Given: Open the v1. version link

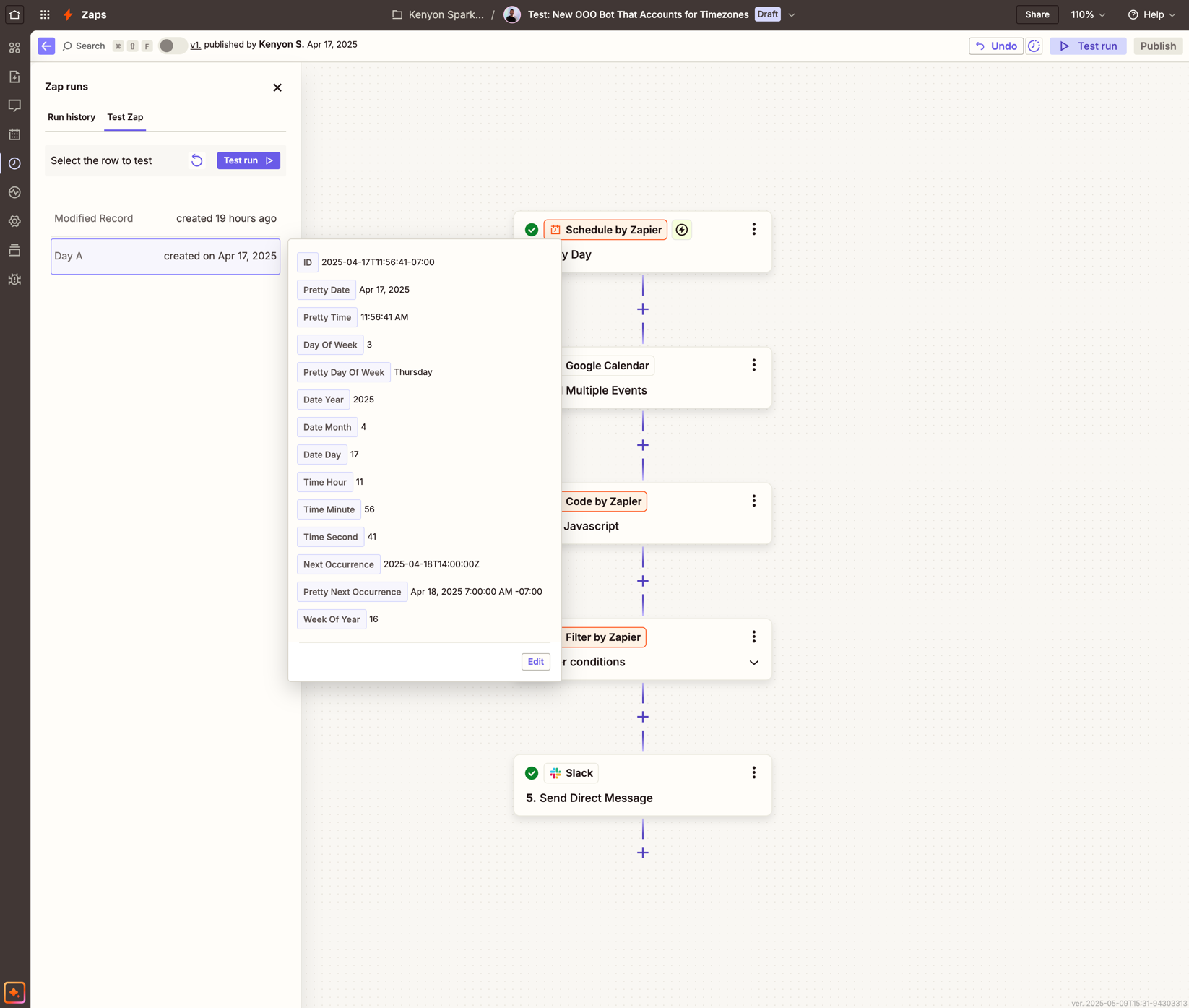Looking at the screenshot, I should click(195, 45).
